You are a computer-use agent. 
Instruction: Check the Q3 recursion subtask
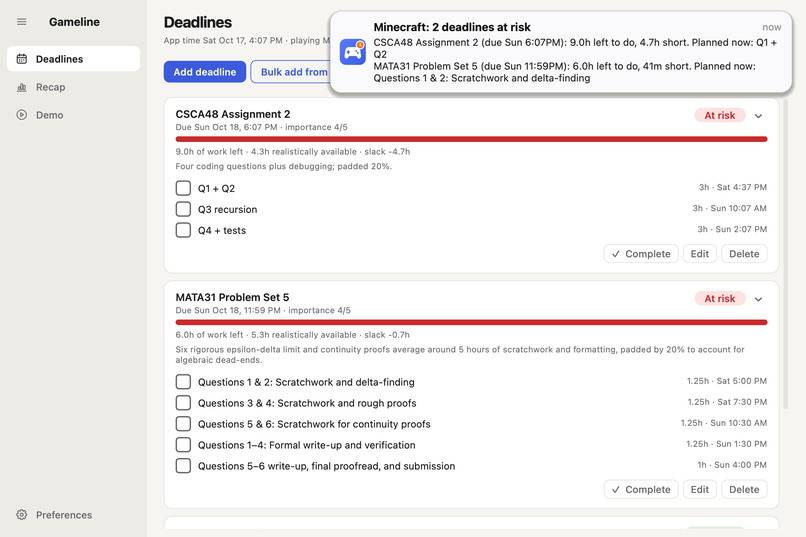pyautogui.click(x=184, y=209)
